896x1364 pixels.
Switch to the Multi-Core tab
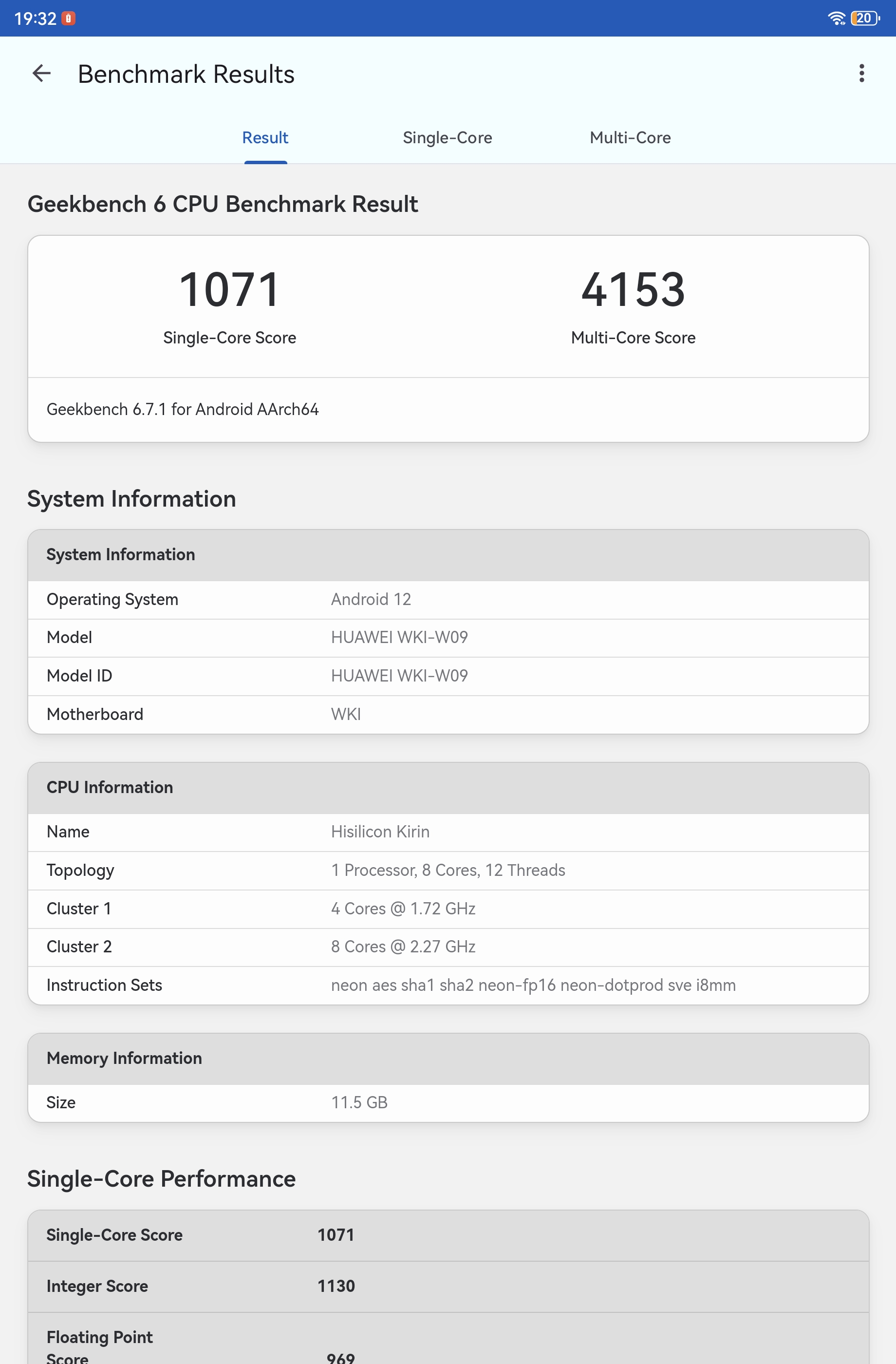click(630, 137)
